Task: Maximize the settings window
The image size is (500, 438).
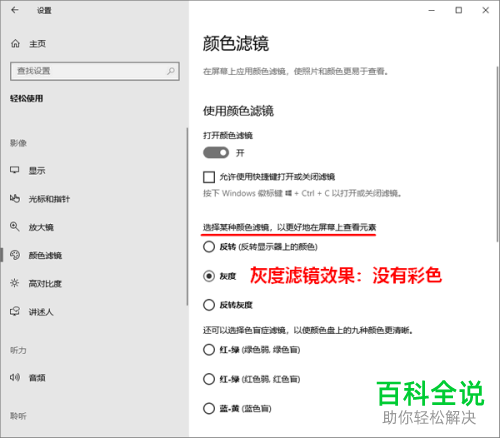Action: (459, 10)
